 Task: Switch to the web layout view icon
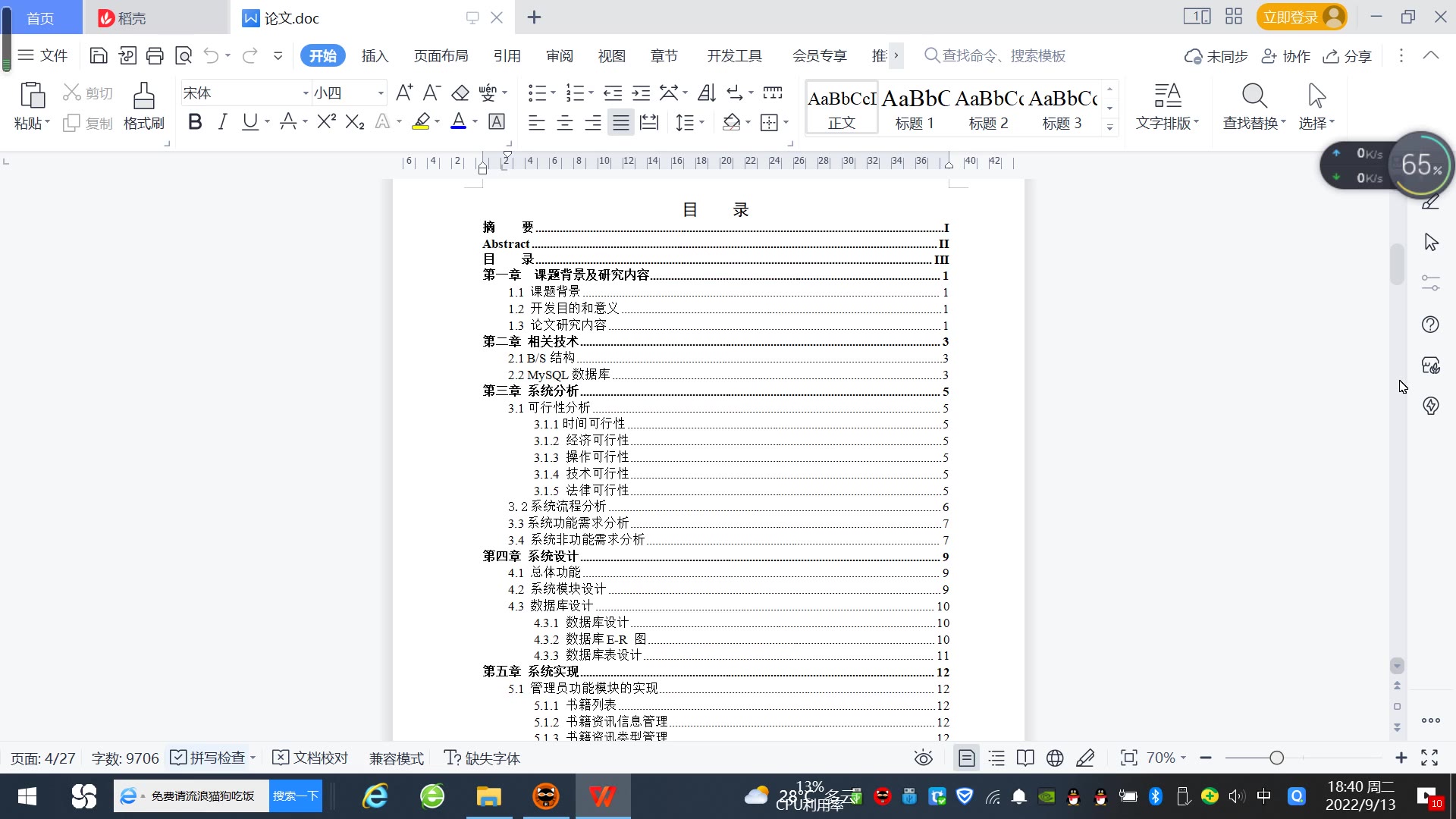(1054, 758)
